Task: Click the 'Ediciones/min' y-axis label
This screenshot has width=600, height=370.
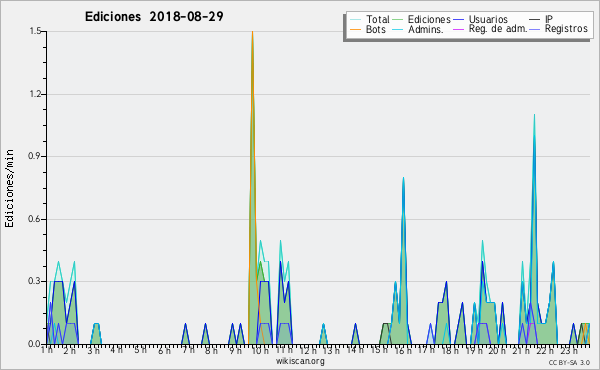Action: coord(9,188)
